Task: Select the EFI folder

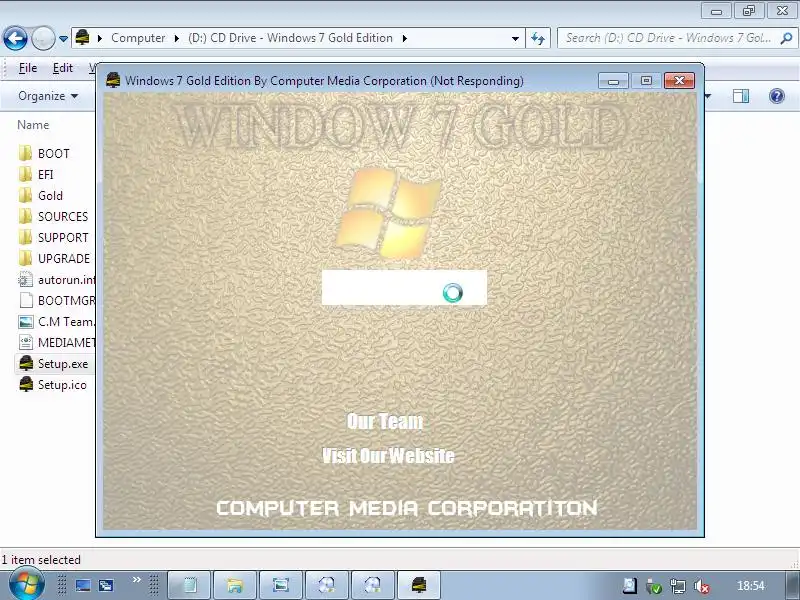Action: click(36, 174)
